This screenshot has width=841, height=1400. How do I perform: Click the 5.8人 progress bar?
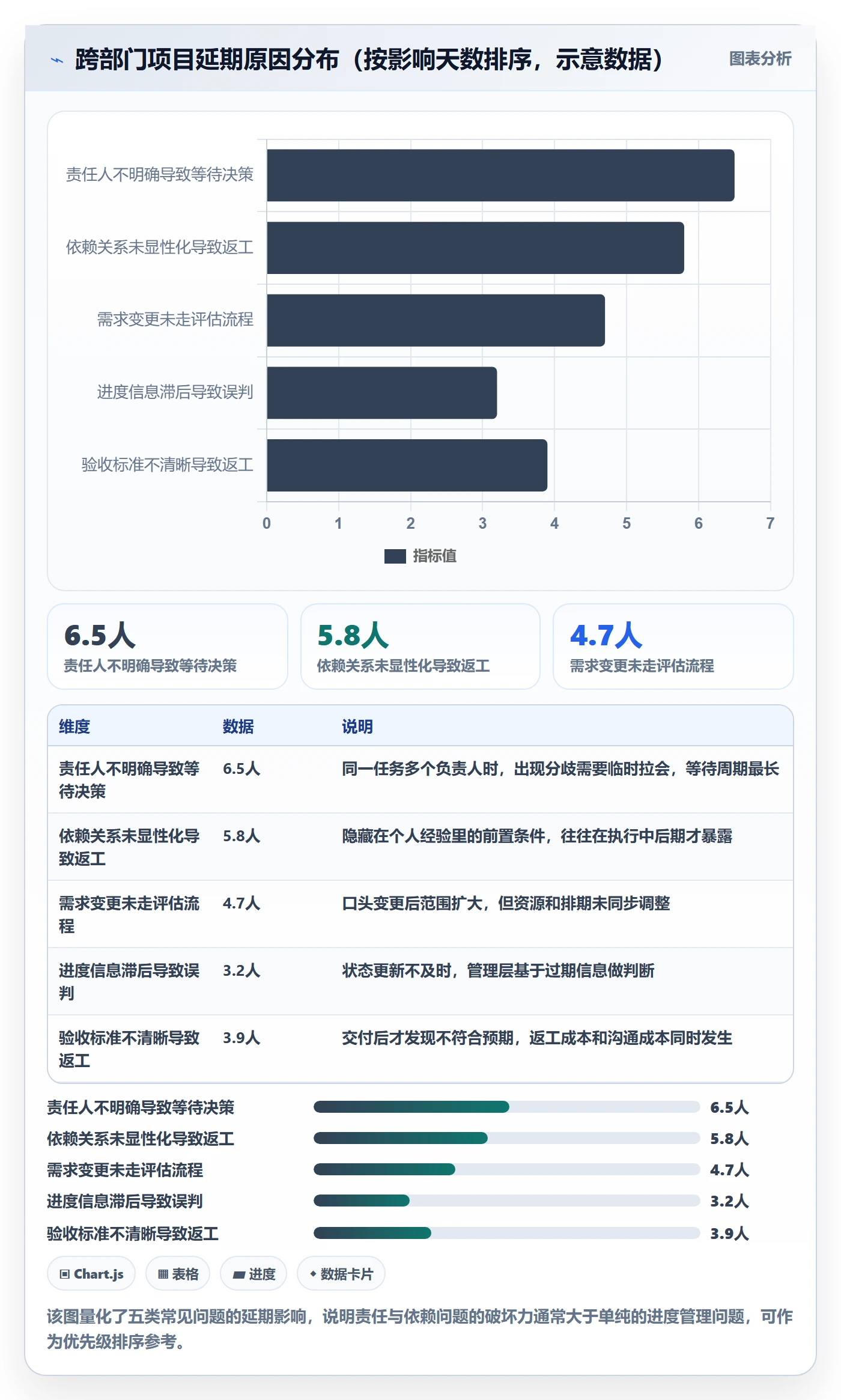(x=507, y=1138)
